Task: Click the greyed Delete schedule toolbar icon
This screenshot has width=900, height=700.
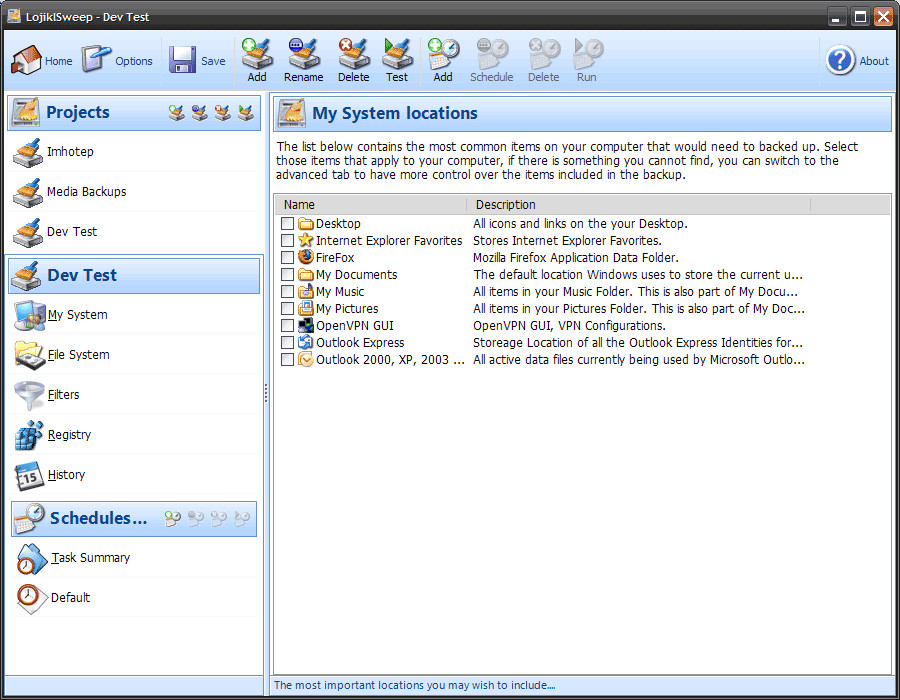Action: pyautogui.click(x=544, y=60)
